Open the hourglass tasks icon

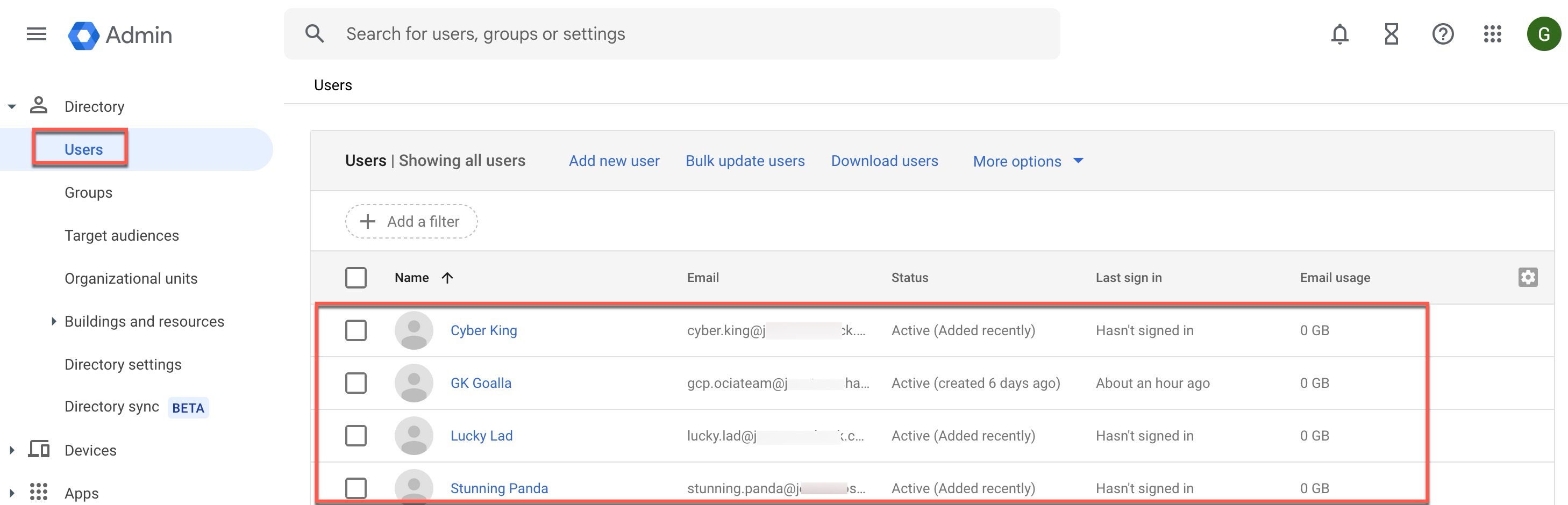(1391, 34)
